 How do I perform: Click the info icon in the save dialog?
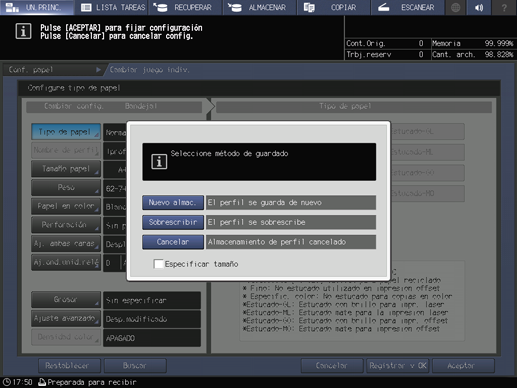point(159,162)
